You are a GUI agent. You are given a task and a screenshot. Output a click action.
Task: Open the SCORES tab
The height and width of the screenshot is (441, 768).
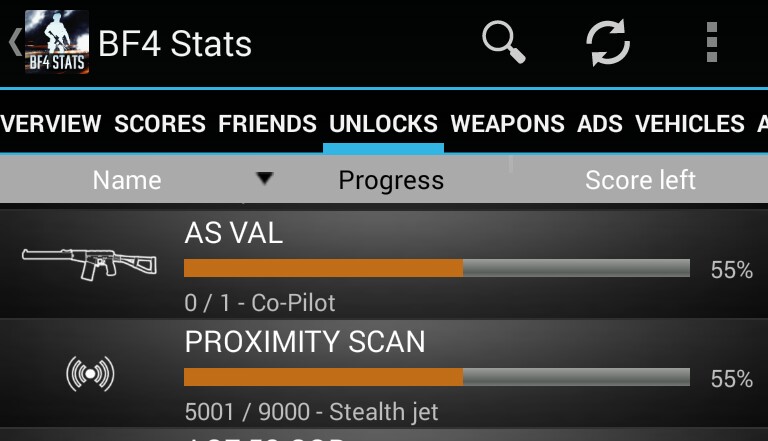(x=160, y=124)
